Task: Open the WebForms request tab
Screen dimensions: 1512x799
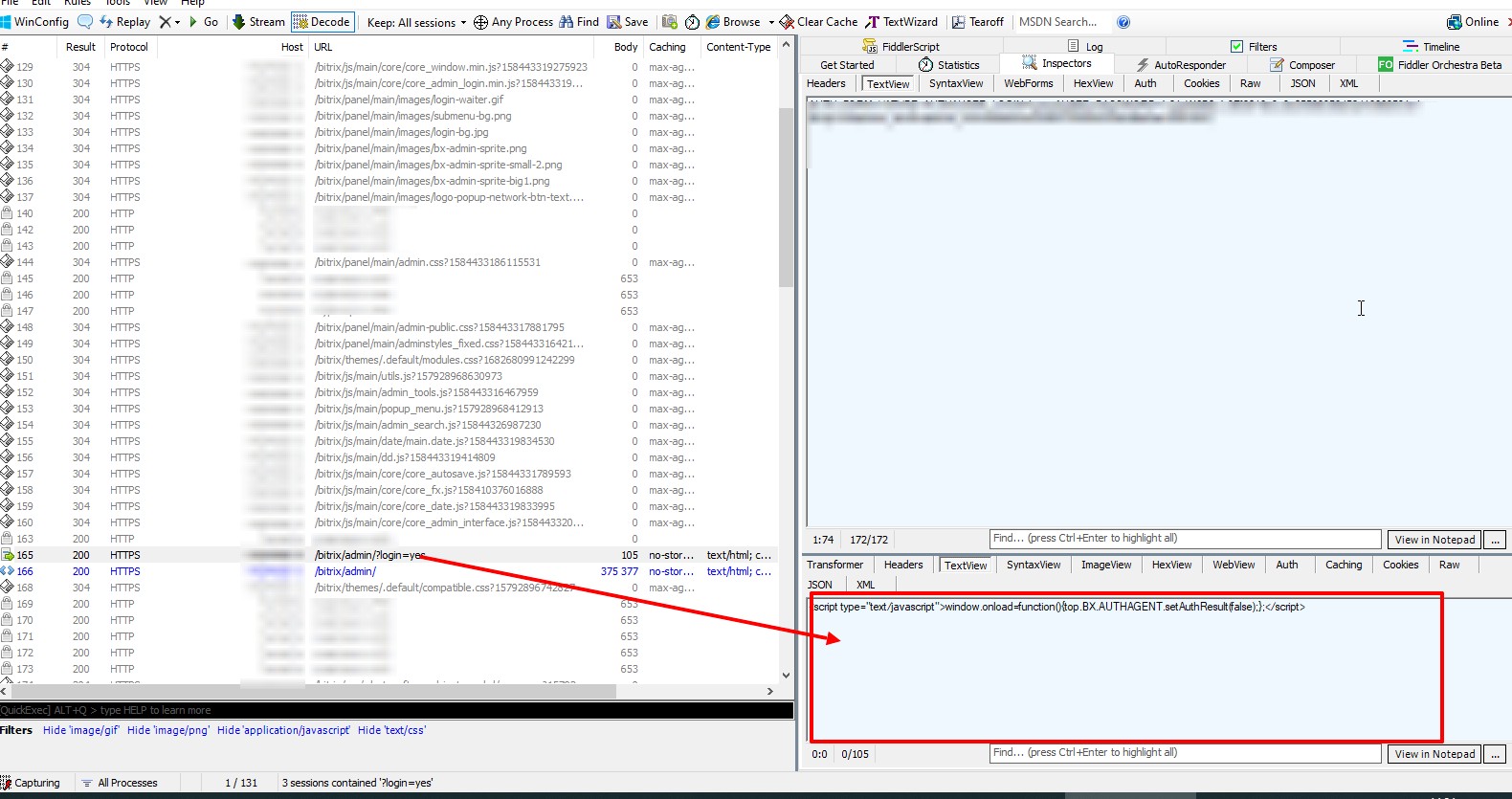Action: pyautogui.click(x=1029, y=83)
